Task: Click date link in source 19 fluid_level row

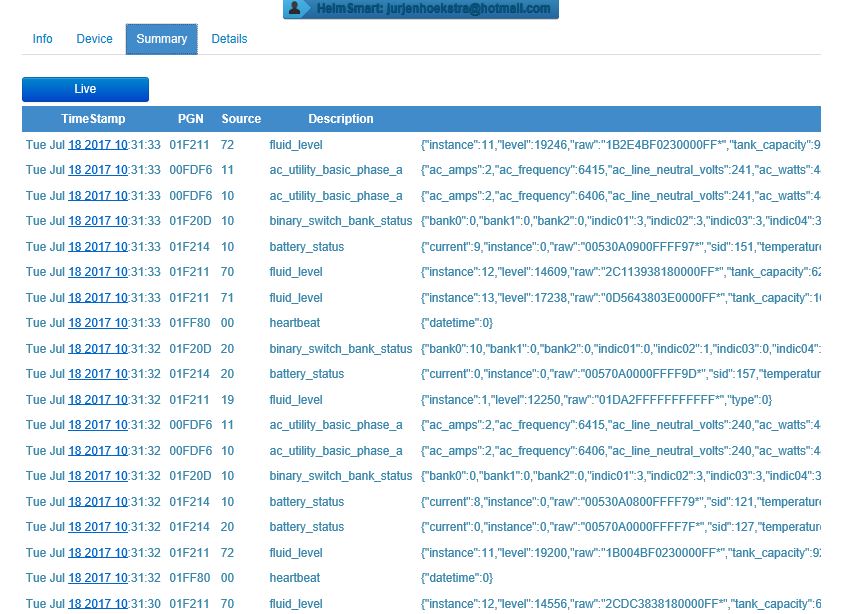Action: pos(97,400)
